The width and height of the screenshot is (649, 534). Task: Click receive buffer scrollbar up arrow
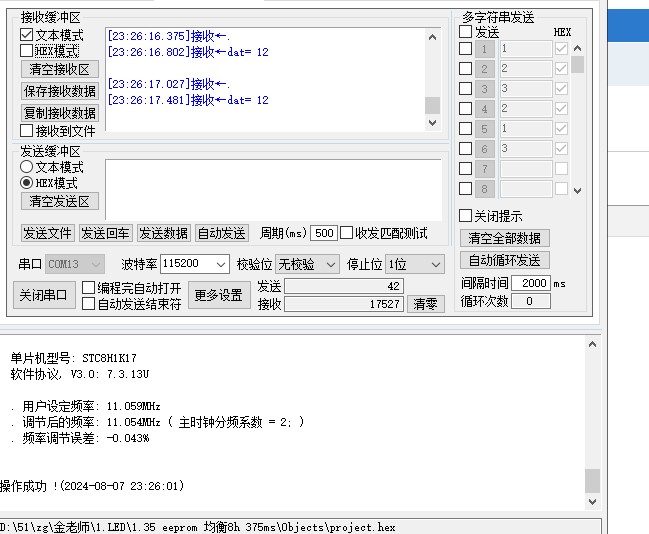click(x=433, y=37)
